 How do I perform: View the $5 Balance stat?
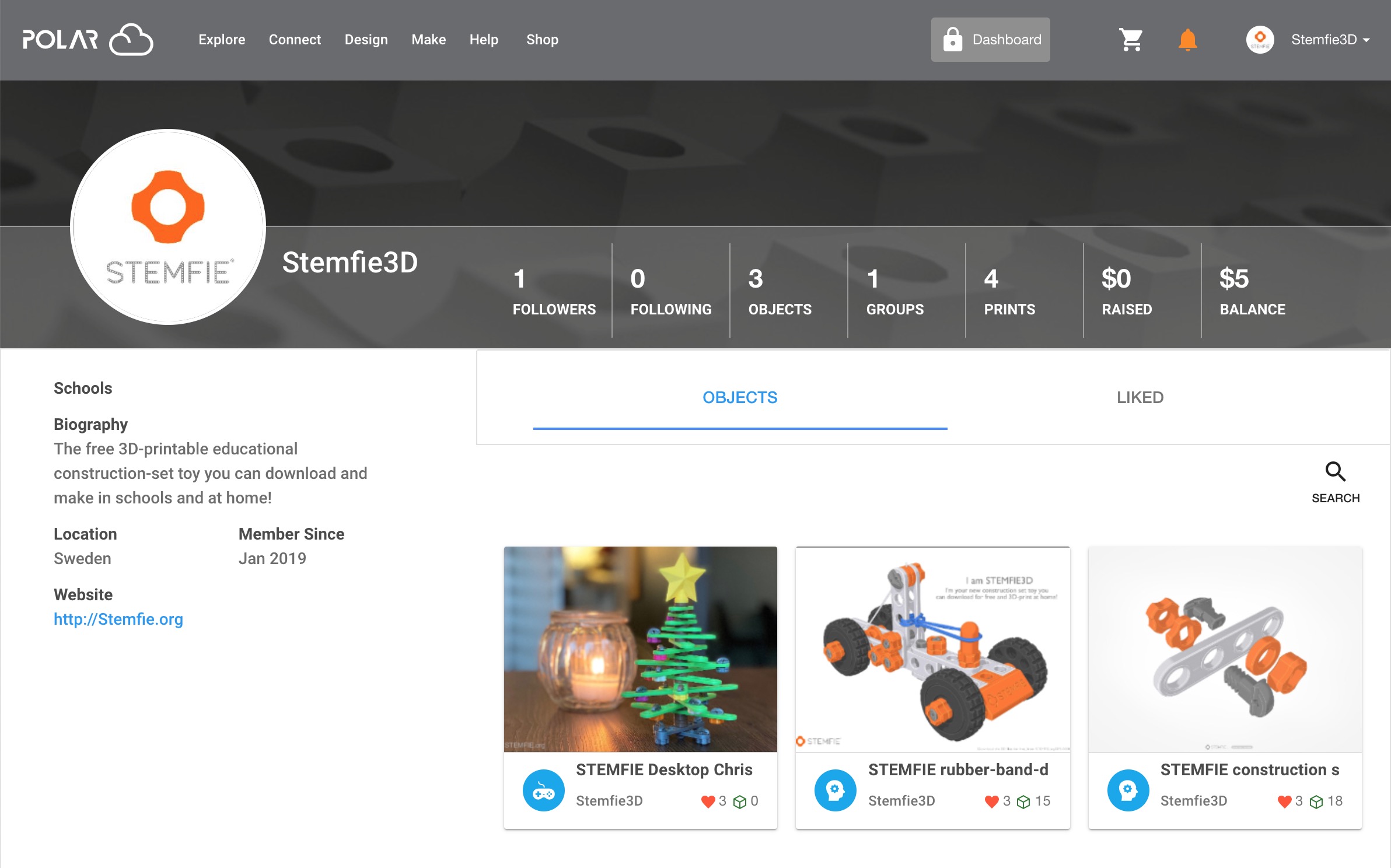click(1252, 291)
